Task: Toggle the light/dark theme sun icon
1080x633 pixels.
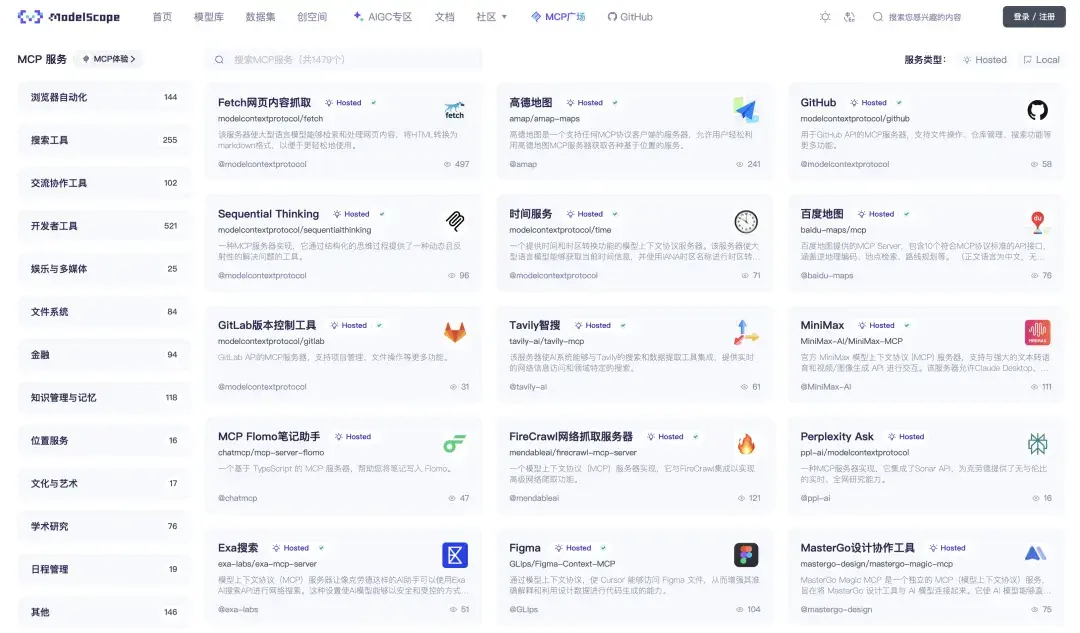Action: (824, 17)
